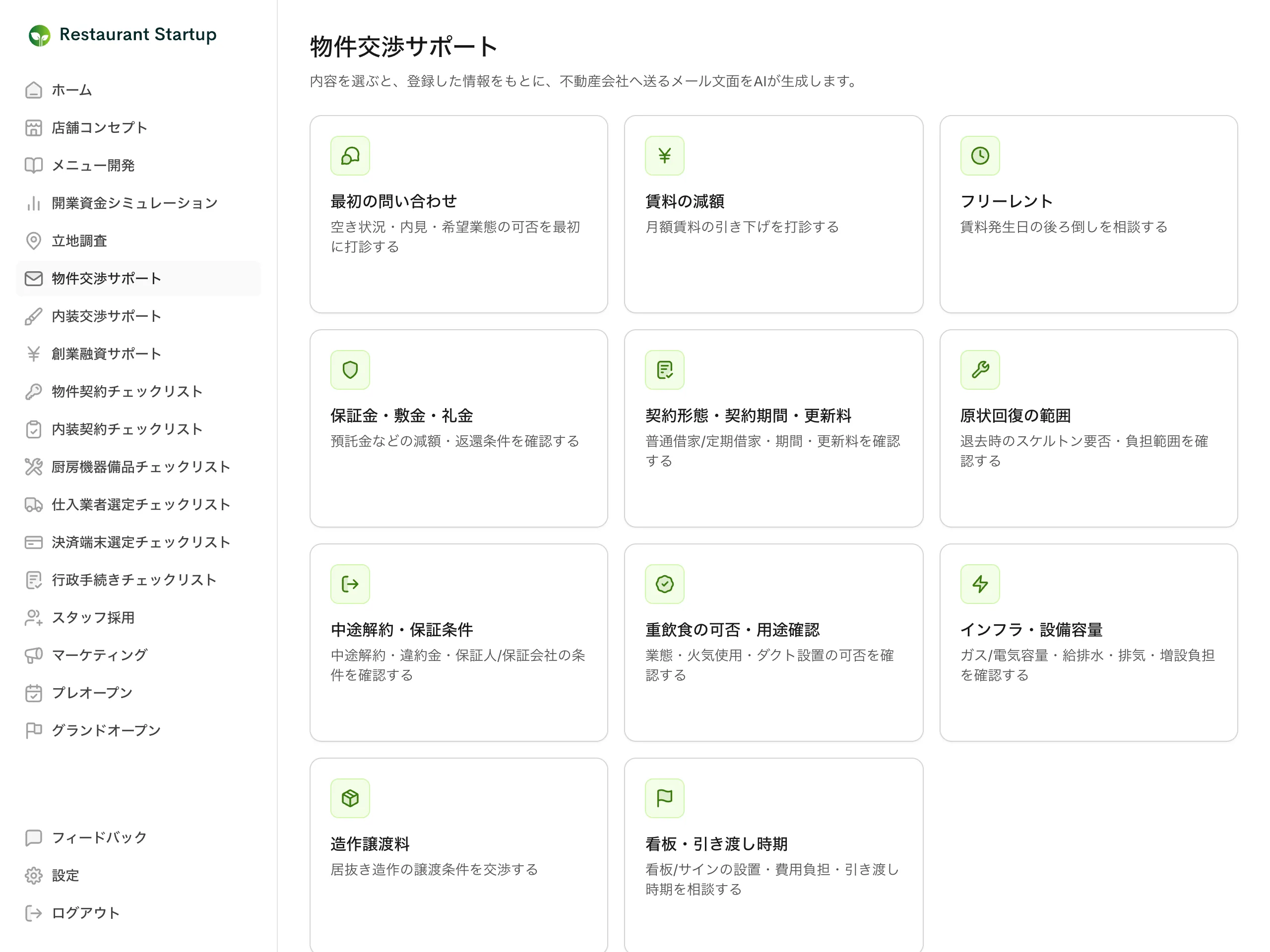Go to メニュー開発 page
This screenshot has width=1270, height=952.
[138, 165]
